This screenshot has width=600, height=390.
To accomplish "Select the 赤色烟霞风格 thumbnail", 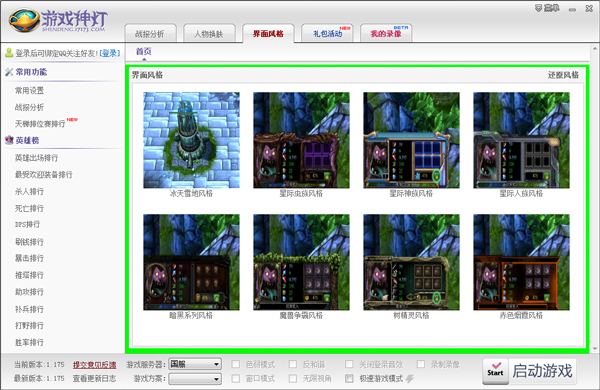I will [x=521, y=262].
